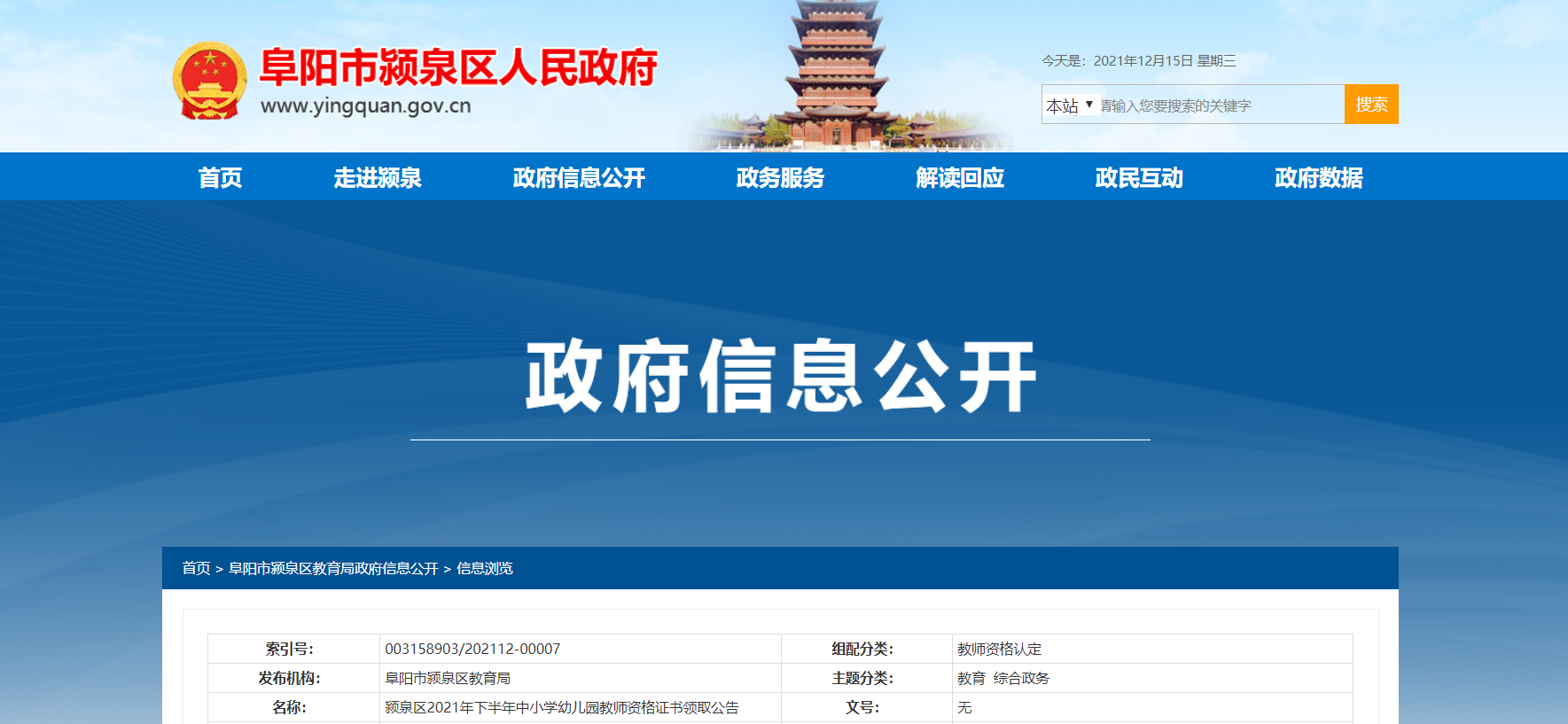This screenshot has height=724, width=1568.
Task: Click the 阜阳市颍泉区人民政府 site title
Action: tap(458, 67)
